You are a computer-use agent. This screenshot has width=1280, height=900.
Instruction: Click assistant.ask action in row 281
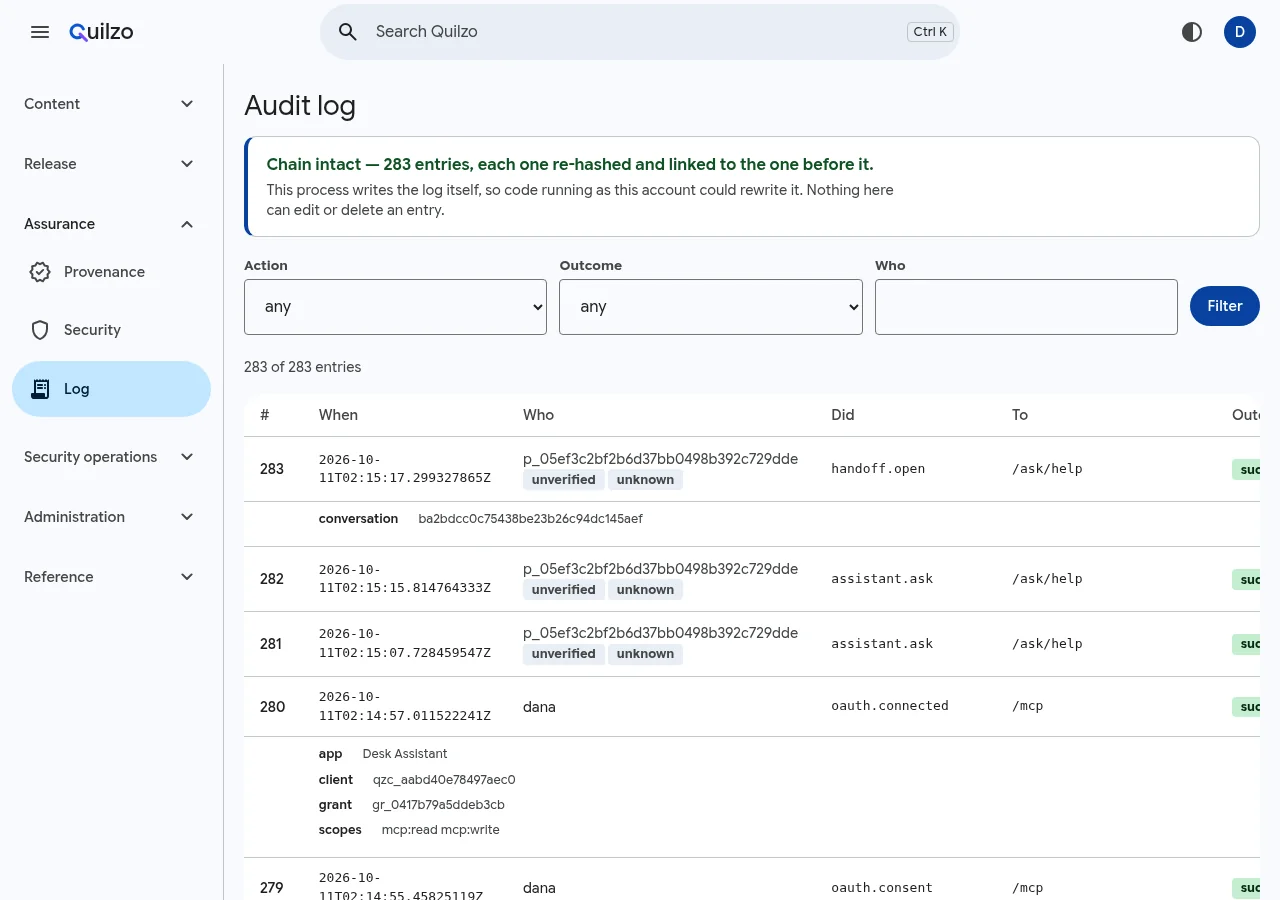[882, 644]
